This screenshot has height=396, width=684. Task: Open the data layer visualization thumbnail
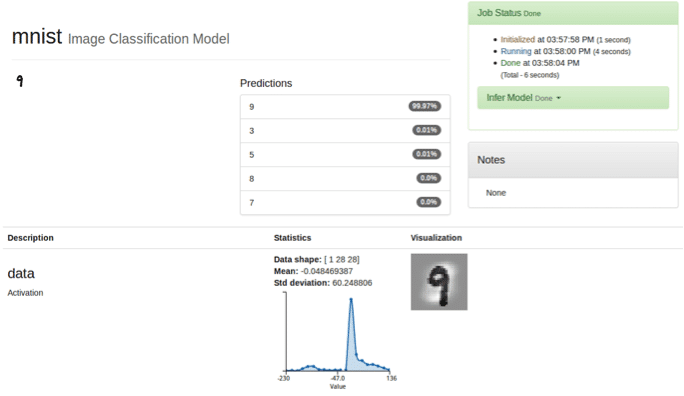439,282
